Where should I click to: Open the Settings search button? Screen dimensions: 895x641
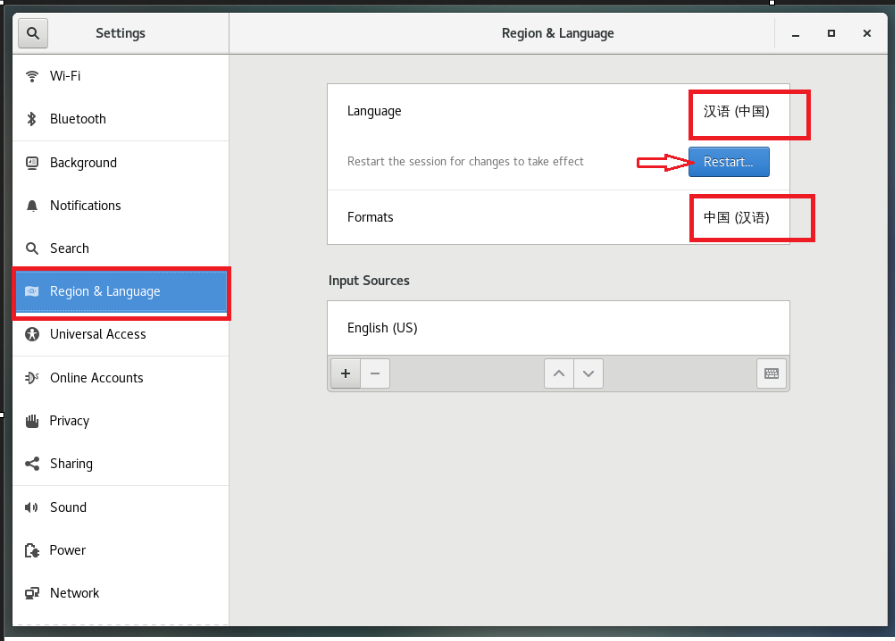click(x=33, y=33)
